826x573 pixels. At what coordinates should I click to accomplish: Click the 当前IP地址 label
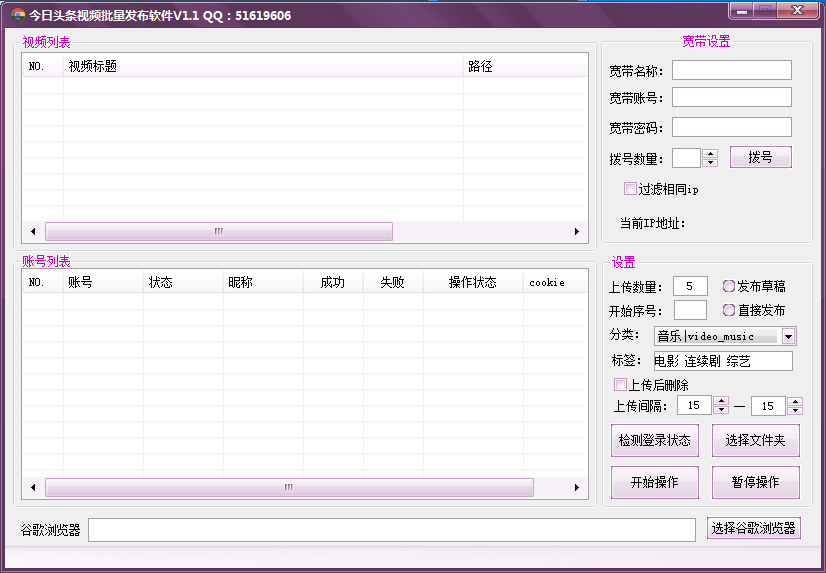[x=653, y=223]
